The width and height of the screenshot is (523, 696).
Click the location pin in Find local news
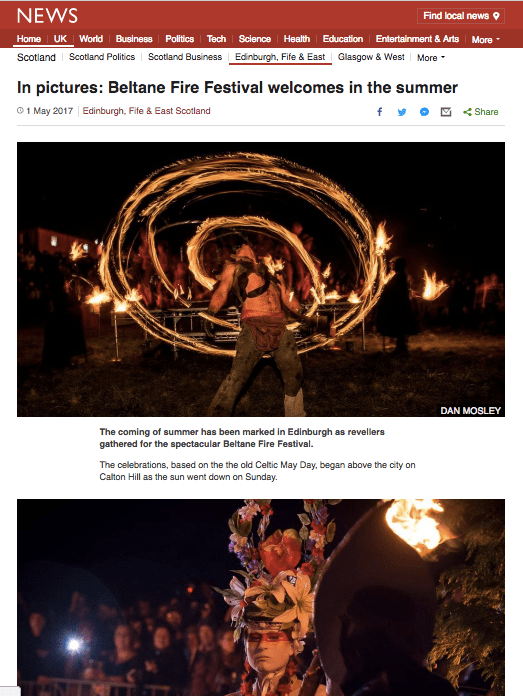(x=496, y=16)
